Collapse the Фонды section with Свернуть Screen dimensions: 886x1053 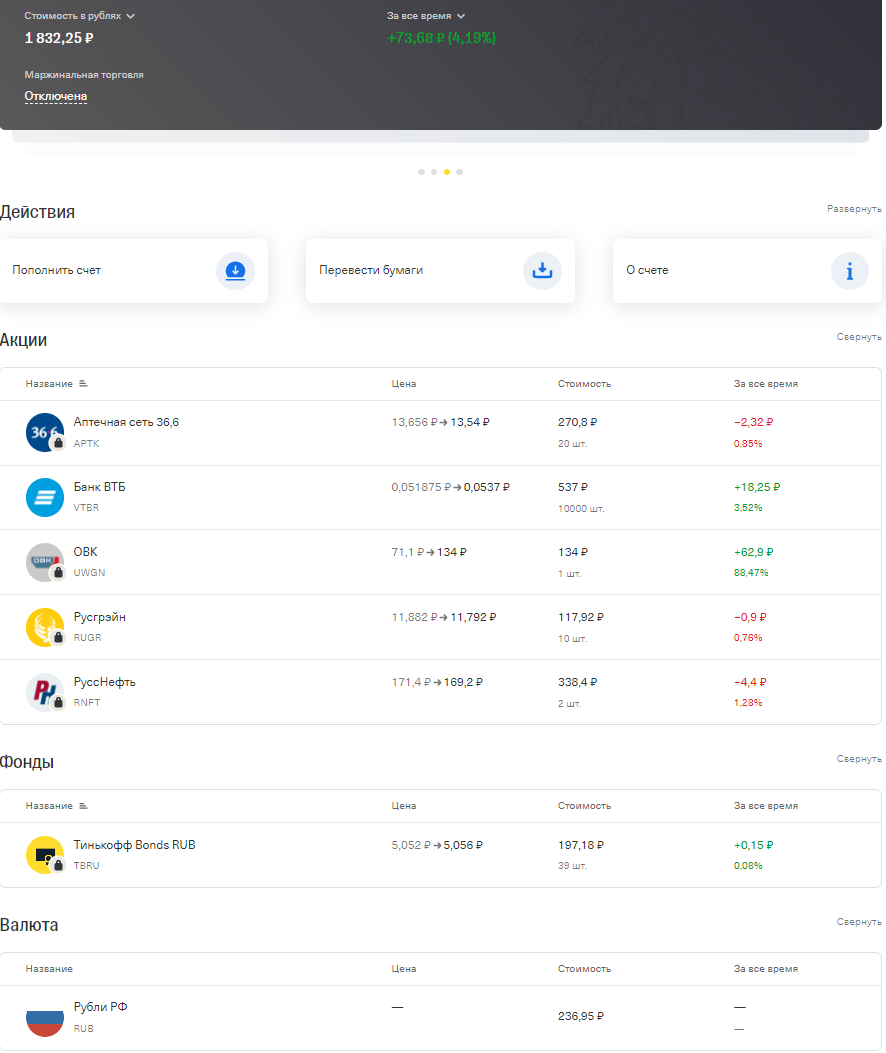click(x=858, y=759)
